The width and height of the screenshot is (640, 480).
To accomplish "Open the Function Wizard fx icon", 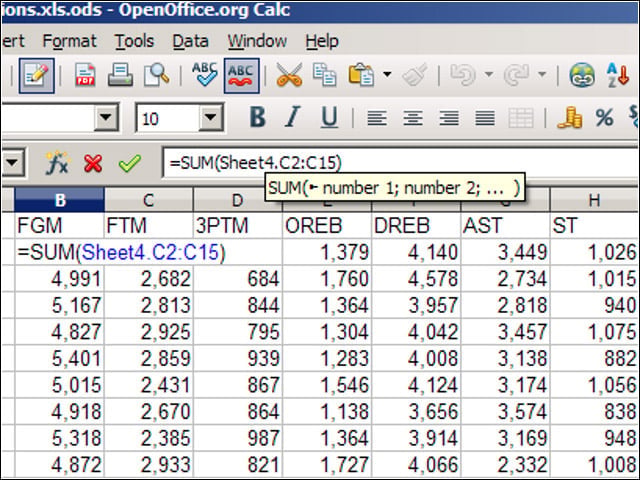I will 57,163.
